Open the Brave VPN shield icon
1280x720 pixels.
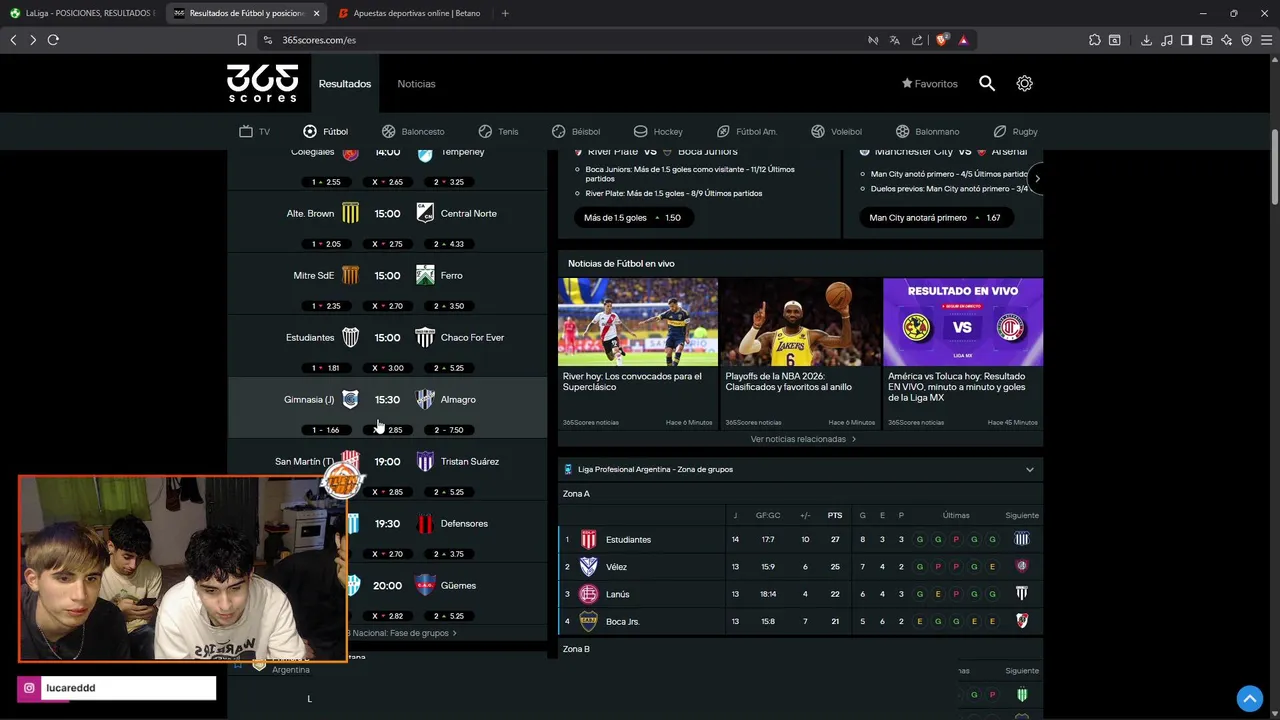[1247, 40]
